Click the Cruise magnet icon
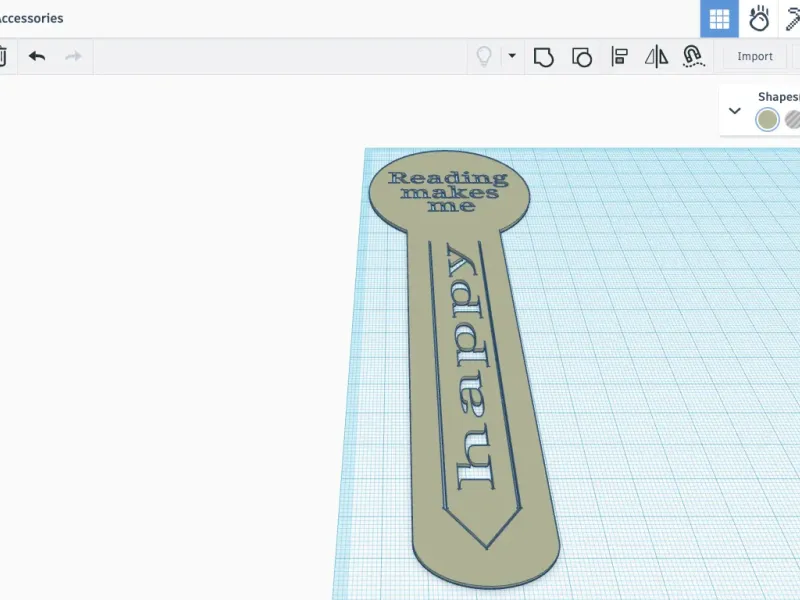This screenshot has height=600, width=800. [693, 56]
